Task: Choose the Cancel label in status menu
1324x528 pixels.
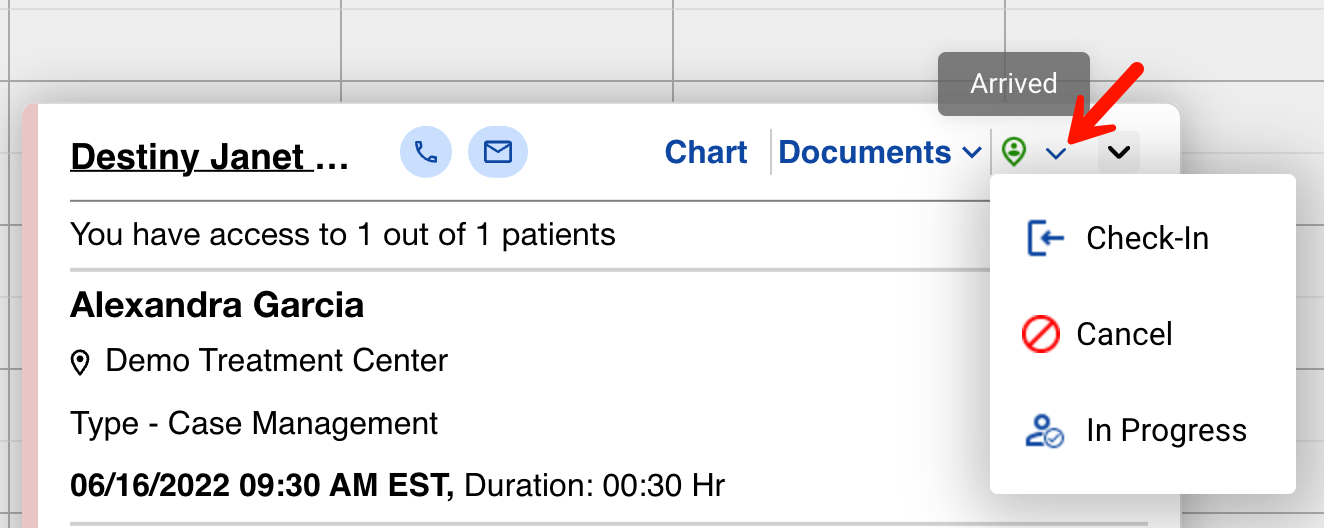Action: coord(1124,334)
